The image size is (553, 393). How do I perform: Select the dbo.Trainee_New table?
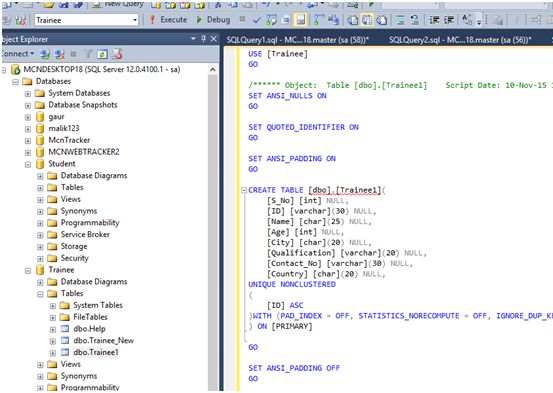coord(103,340)
